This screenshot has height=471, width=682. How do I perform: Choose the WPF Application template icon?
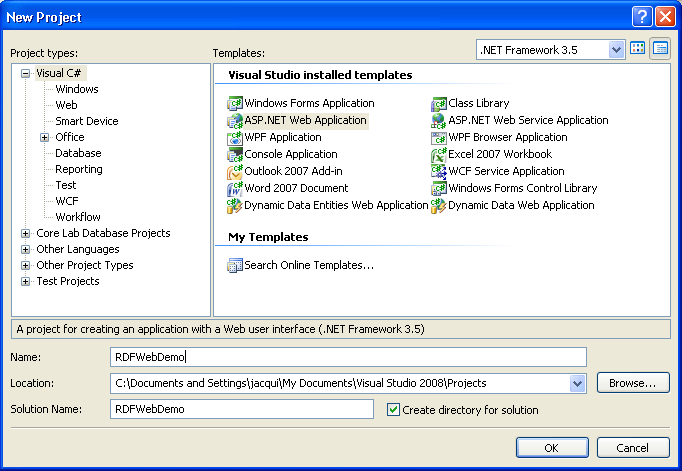point(235,137)
